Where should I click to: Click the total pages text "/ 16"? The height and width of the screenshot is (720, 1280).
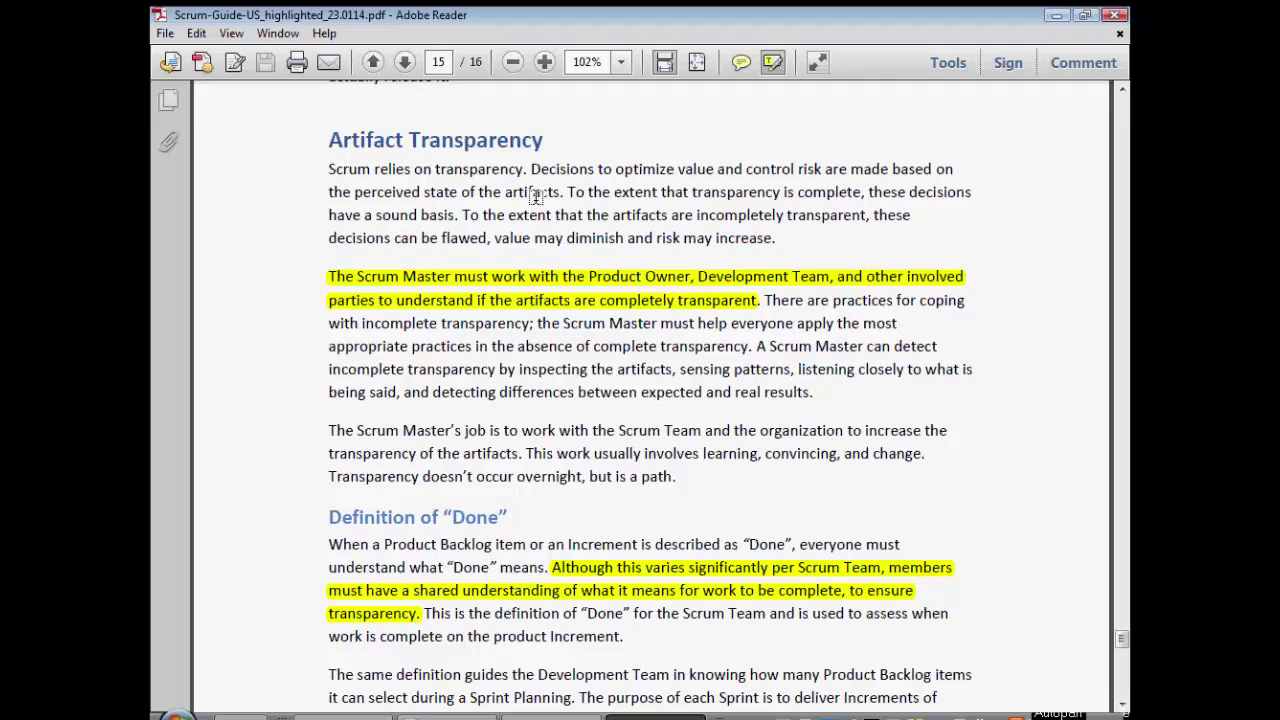coord(470,62)
